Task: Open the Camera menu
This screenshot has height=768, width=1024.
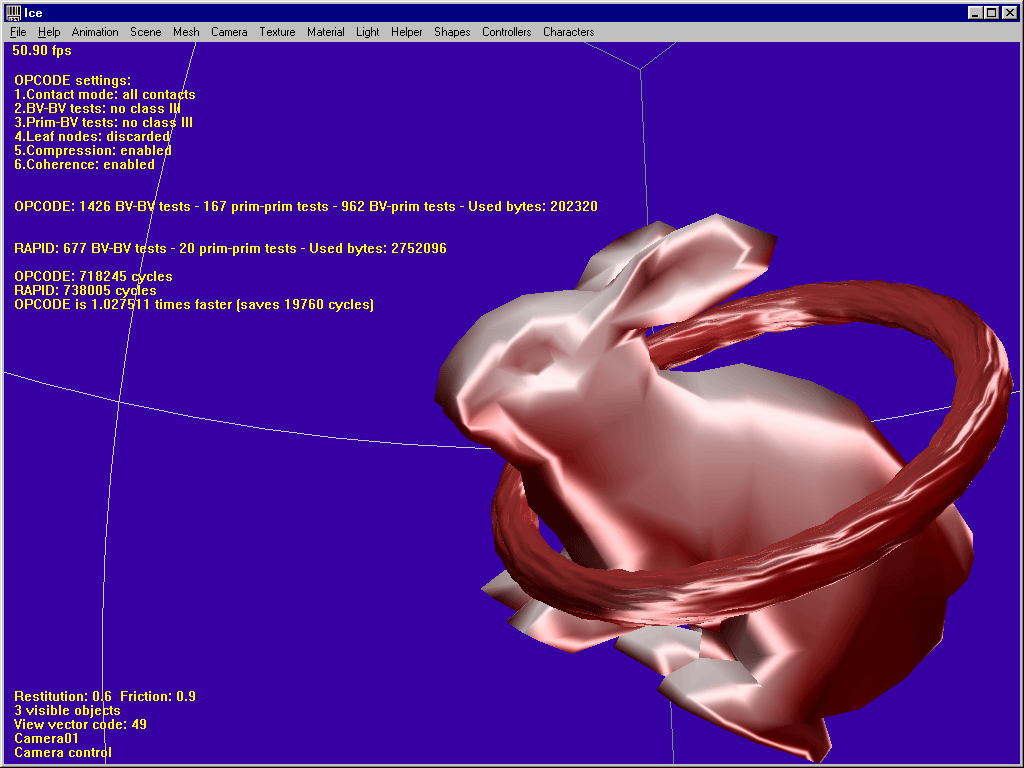Action: [229, 32]
